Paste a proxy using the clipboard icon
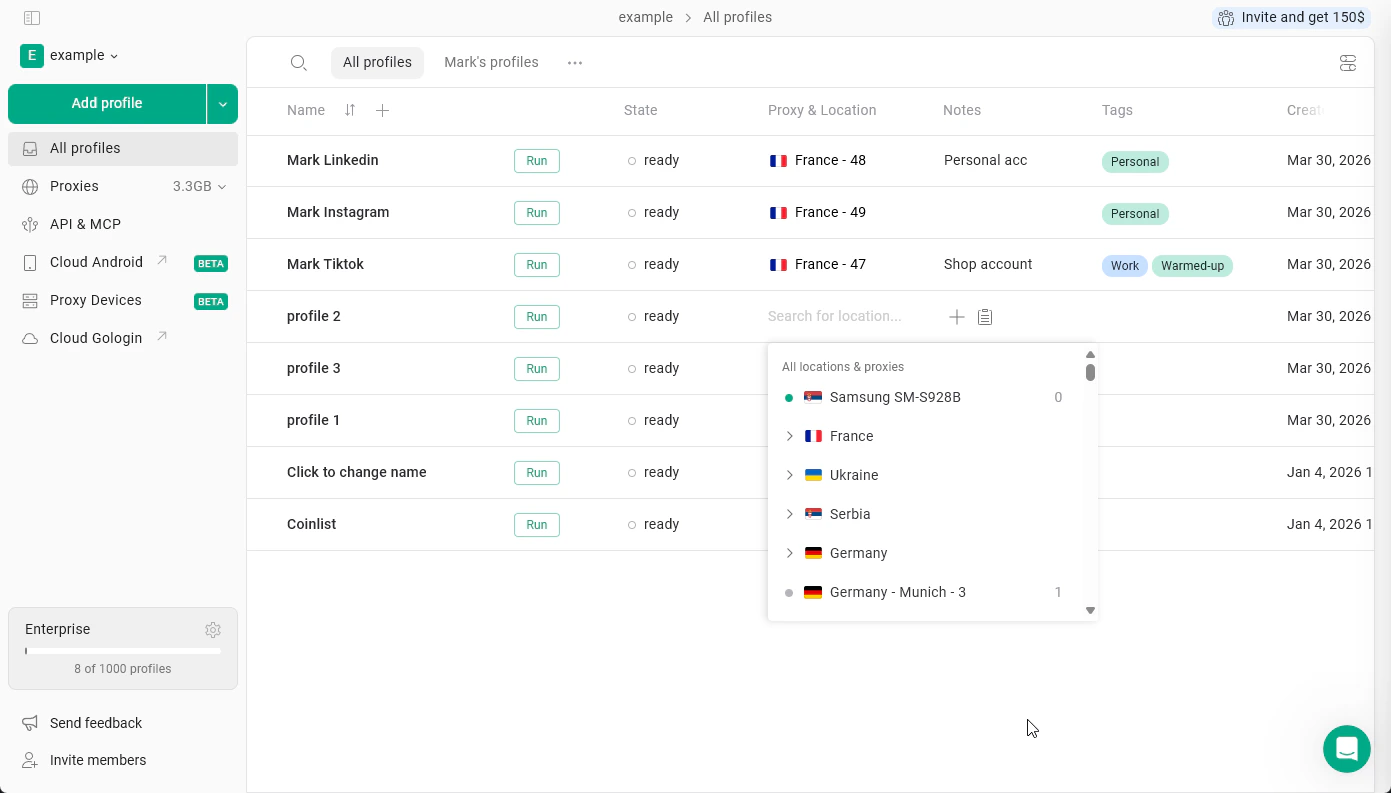Screen dimensions: 1391x793 point(985,316)
